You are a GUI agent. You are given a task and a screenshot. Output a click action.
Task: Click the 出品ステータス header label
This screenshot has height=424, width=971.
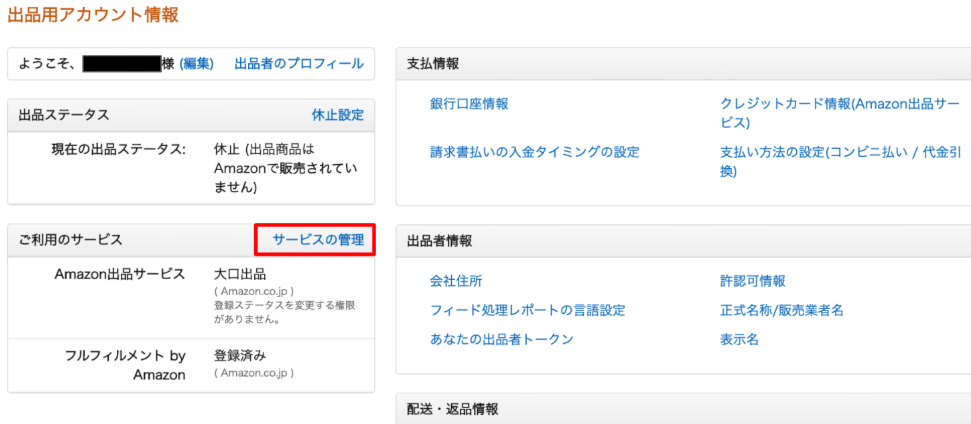64,115
